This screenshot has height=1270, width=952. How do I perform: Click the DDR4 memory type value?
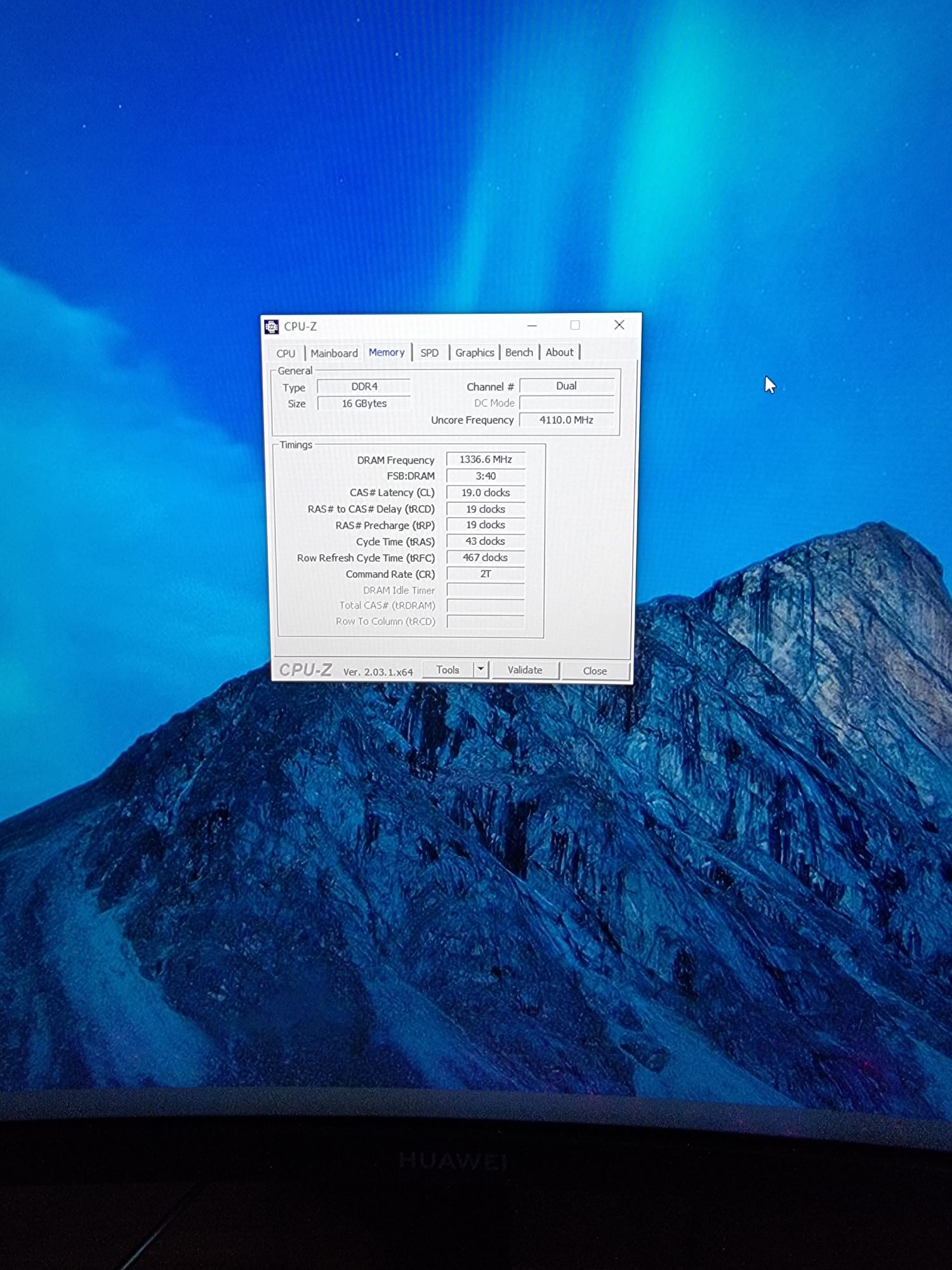(364, 387)
